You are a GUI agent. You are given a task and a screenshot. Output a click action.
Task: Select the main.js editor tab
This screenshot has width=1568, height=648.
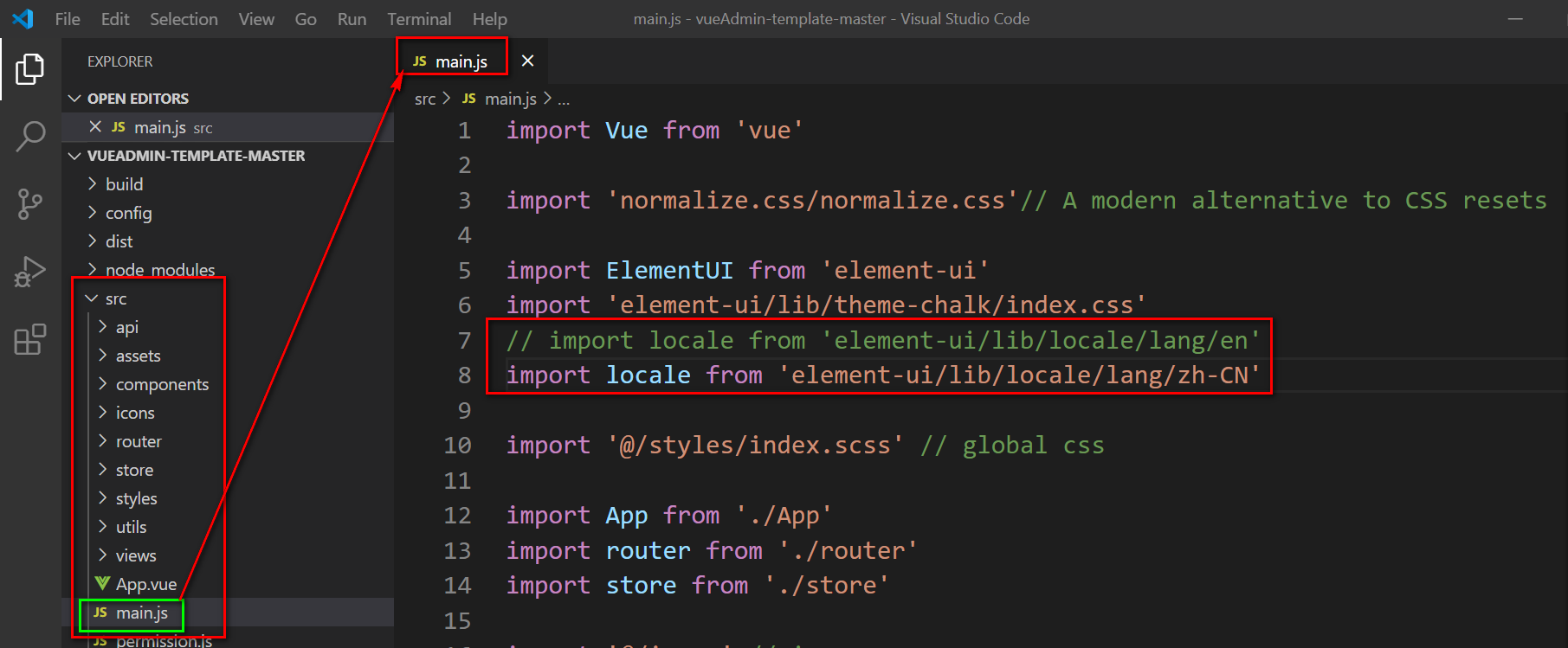point(461,61)
